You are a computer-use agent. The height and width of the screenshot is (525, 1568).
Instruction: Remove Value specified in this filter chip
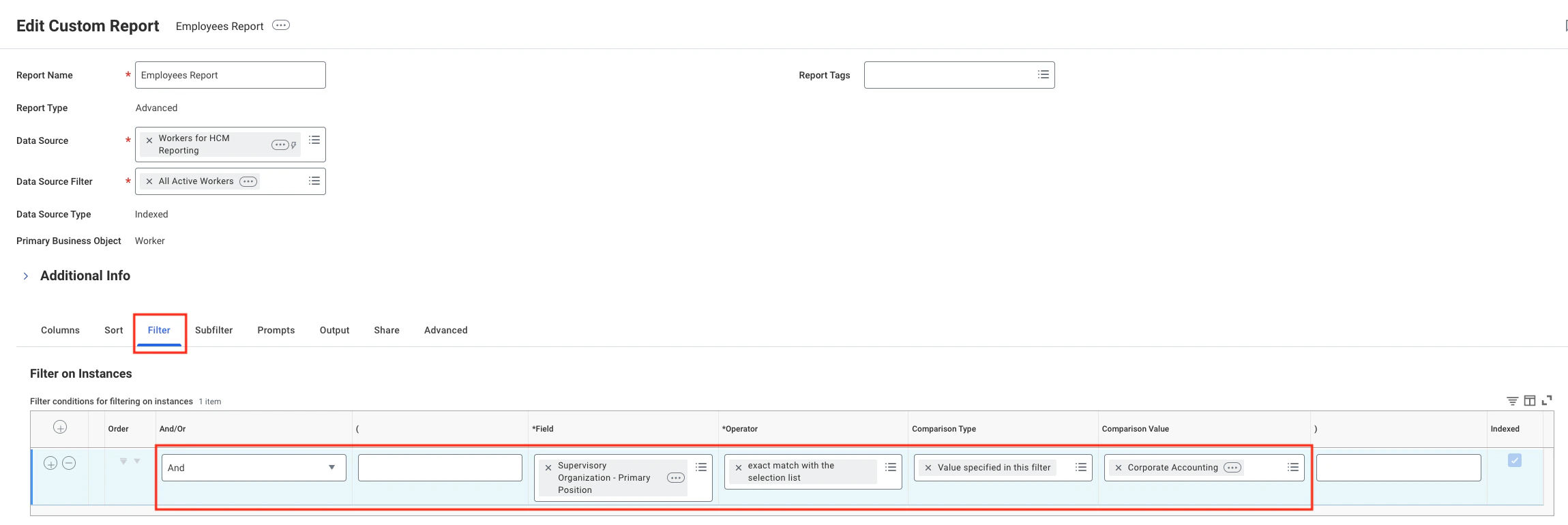928,468
